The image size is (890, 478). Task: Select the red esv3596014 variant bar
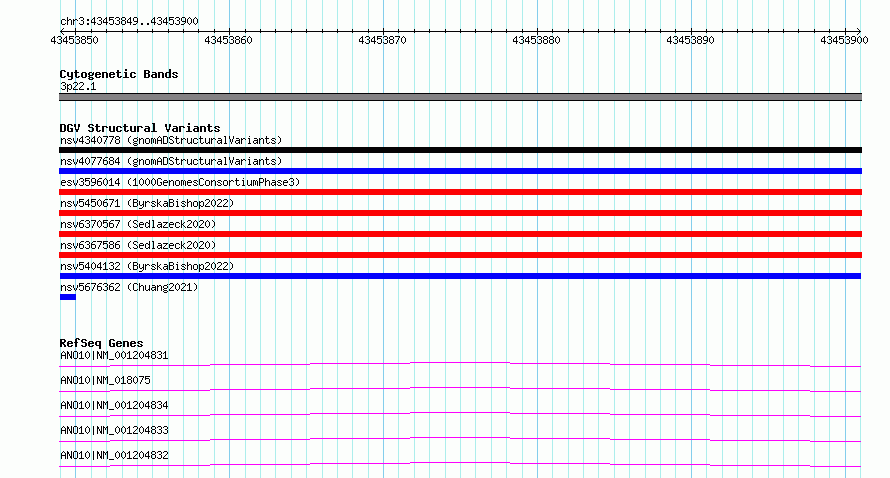(x=460, y=192)
